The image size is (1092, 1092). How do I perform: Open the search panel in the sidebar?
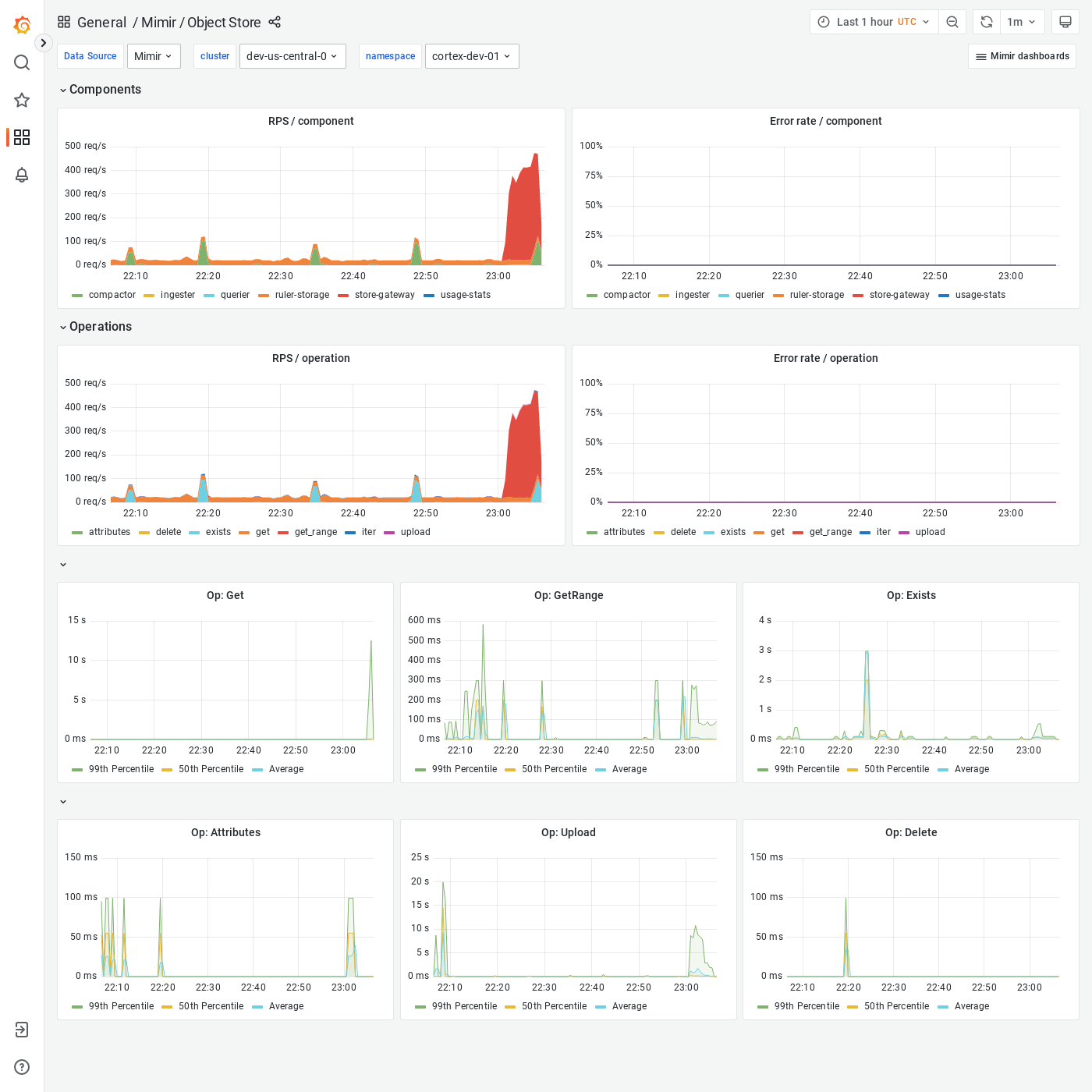coord(22,62)
